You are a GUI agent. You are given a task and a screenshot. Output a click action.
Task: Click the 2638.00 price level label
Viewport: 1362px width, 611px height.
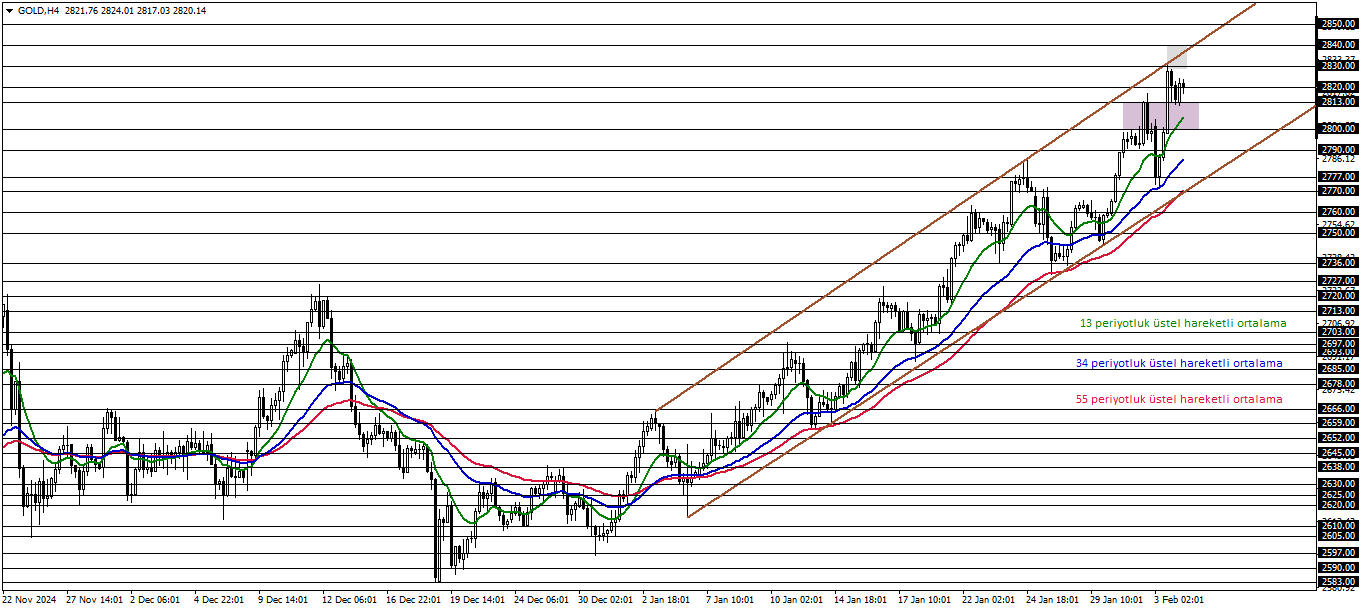pyautogui.click(x=1338, y=467)
